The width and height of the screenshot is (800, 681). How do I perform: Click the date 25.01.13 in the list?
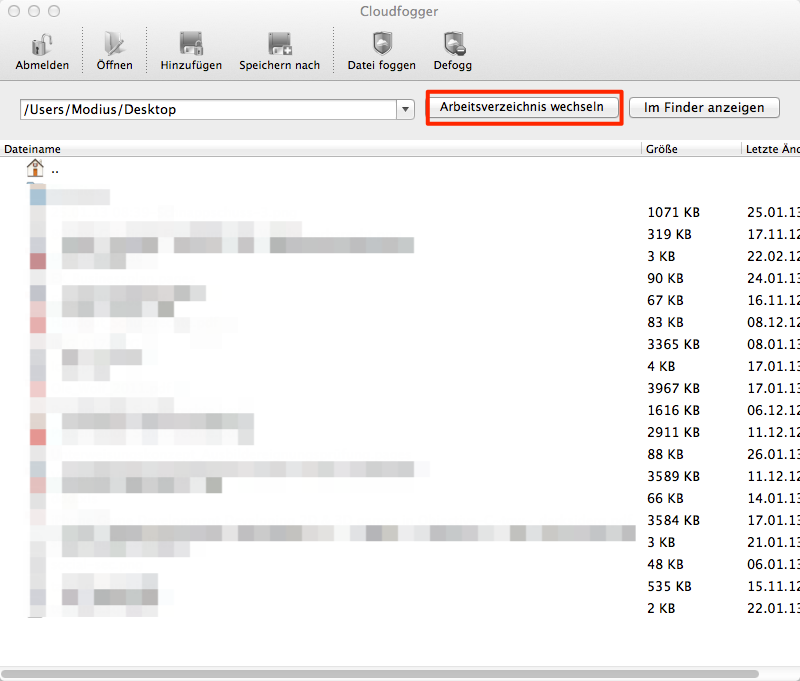pos(773,212)
